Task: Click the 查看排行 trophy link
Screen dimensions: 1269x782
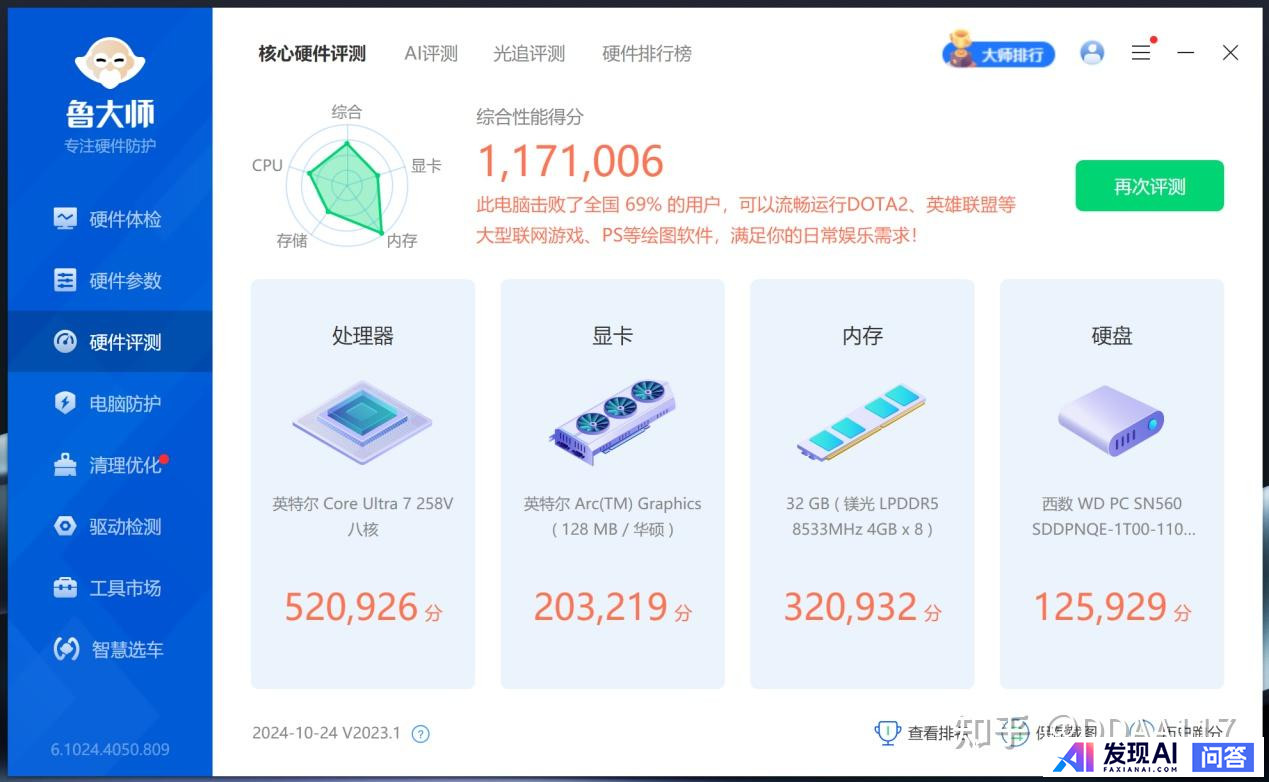Action: click(922, 733)
